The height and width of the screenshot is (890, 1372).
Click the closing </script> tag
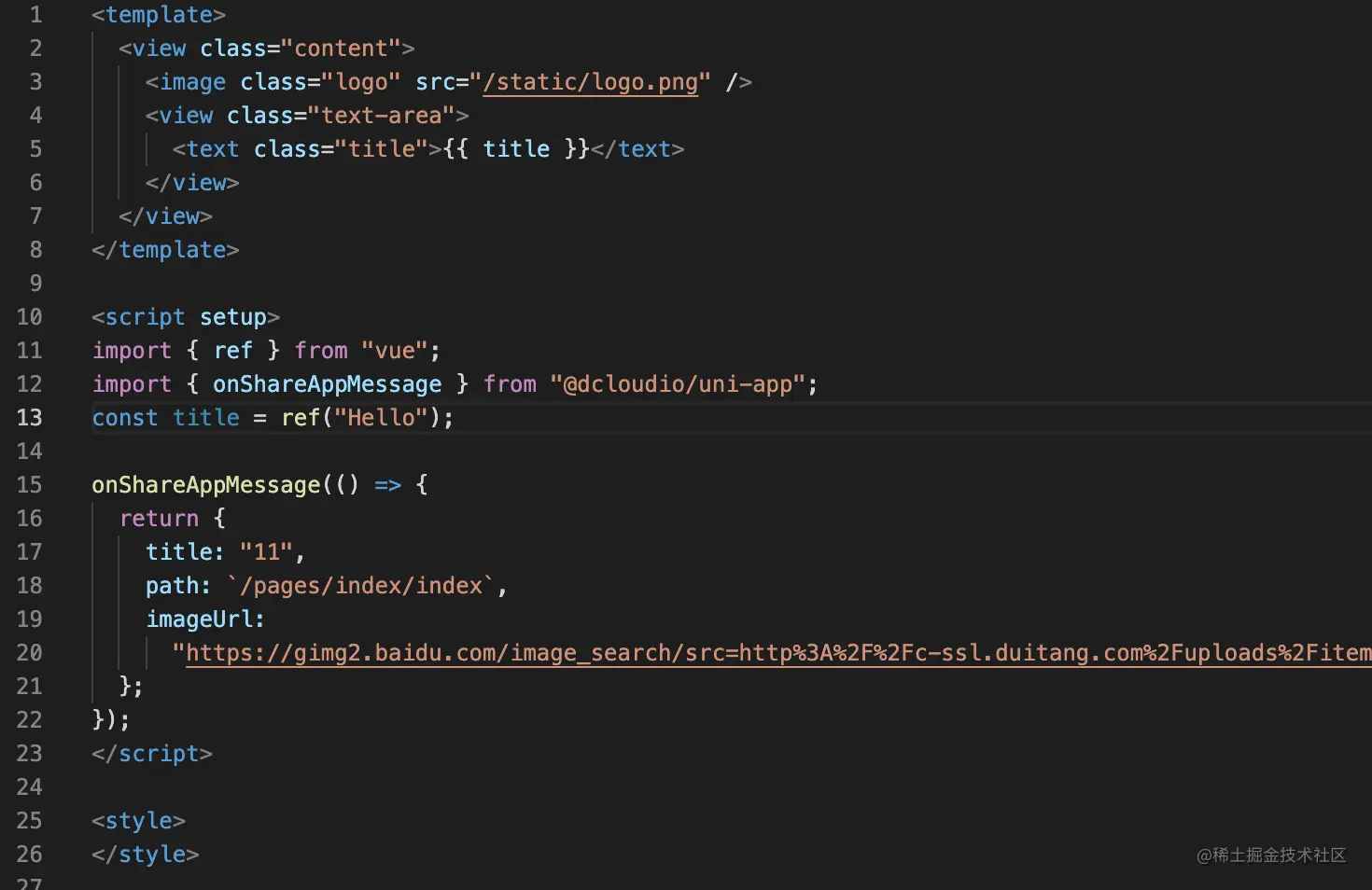tap(152, 754)
